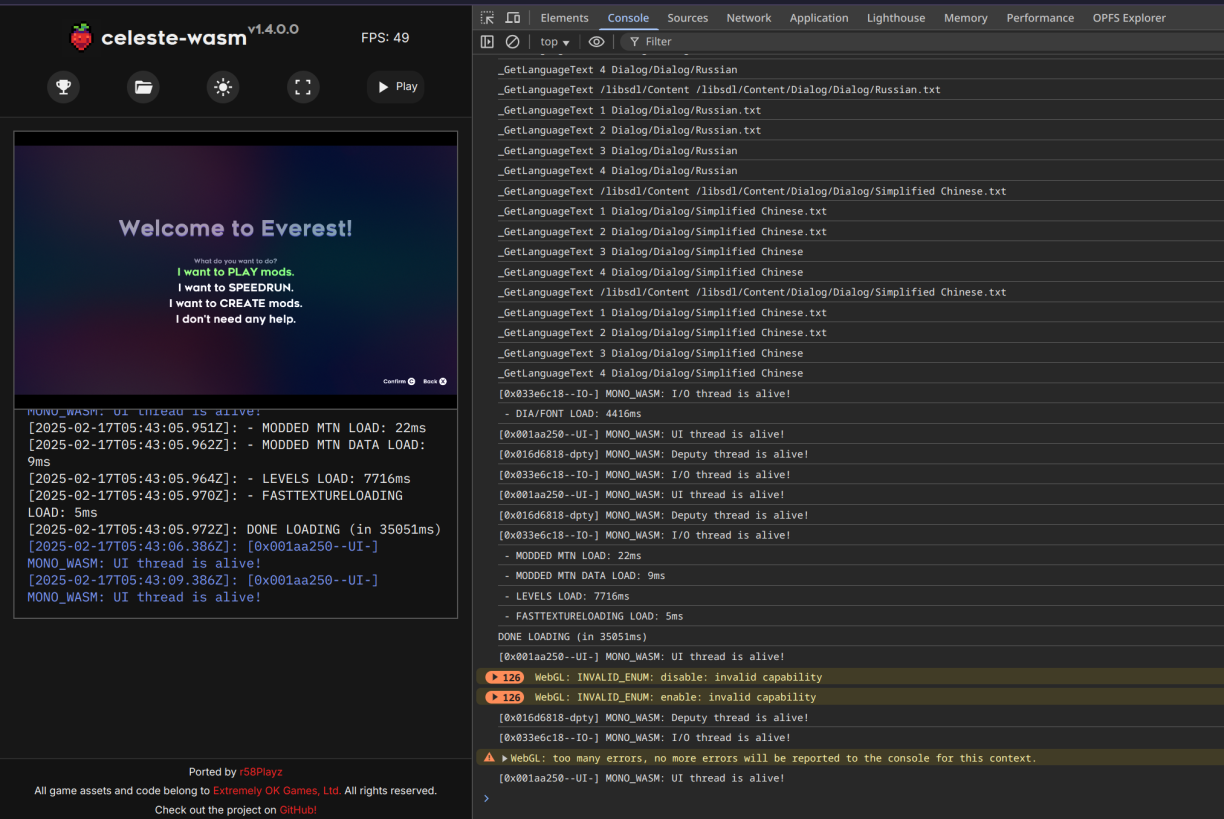Open the r58Playz link
Viewport: 1224px width, 819px height.
[263, 772]
